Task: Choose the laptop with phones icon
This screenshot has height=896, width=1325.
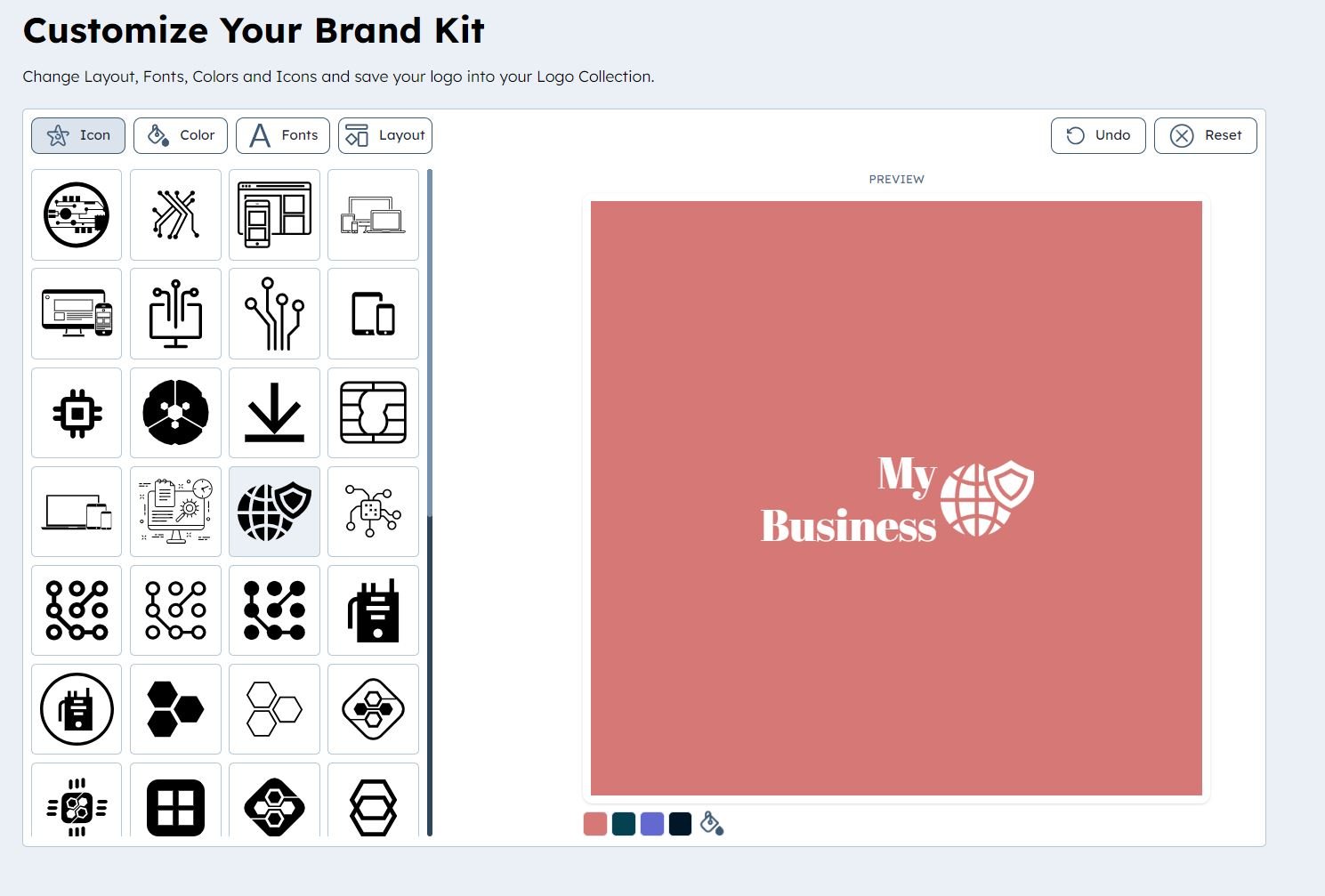Action: (x=77, y=512)
